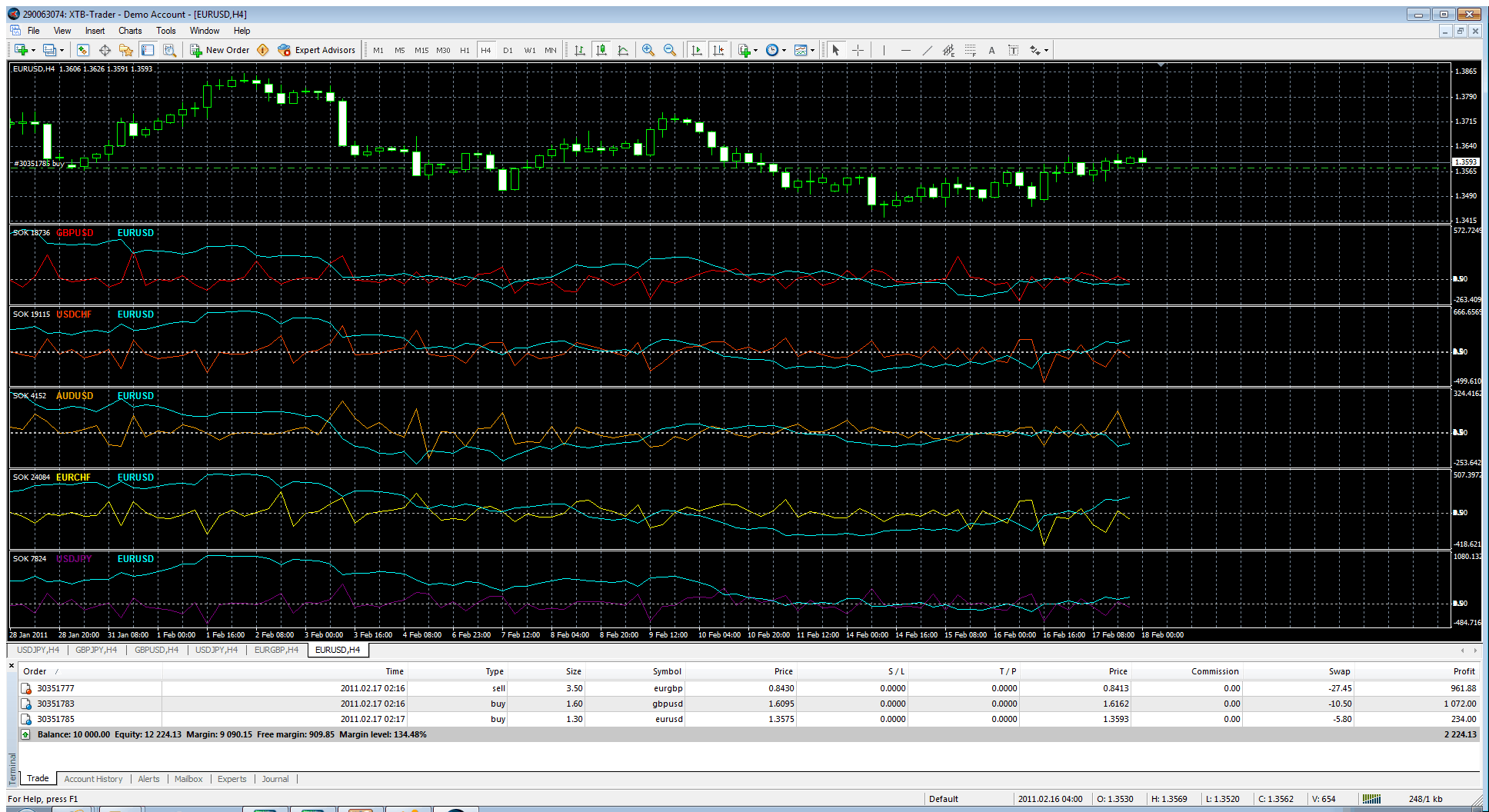Select the Equidistant Channel tool

pyautogui.click(x=949, y=50)
